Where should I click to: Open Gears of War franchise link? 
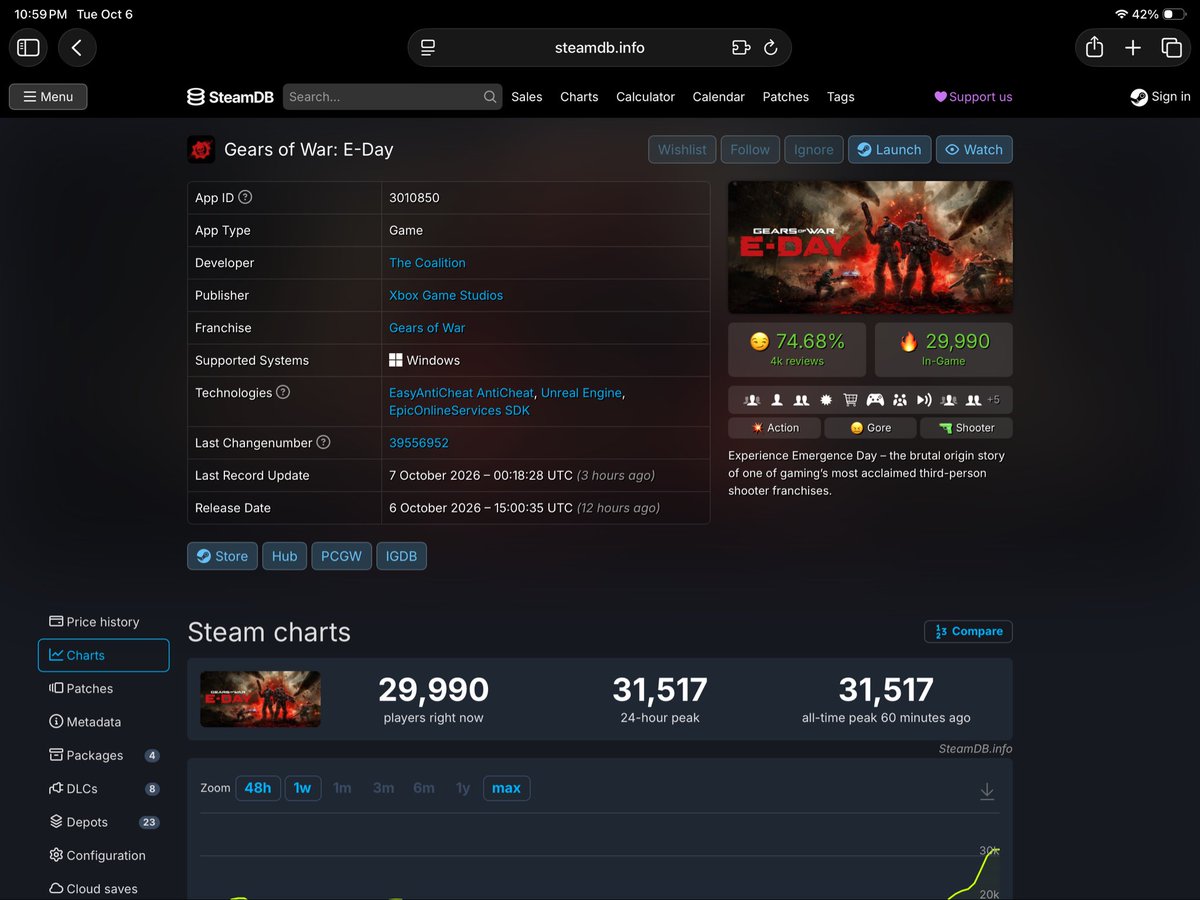[427, 328]
